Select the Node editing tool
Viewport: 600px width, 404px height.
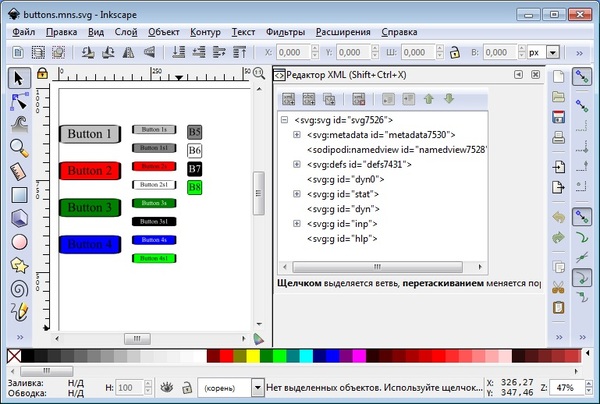tap(19, 101)
